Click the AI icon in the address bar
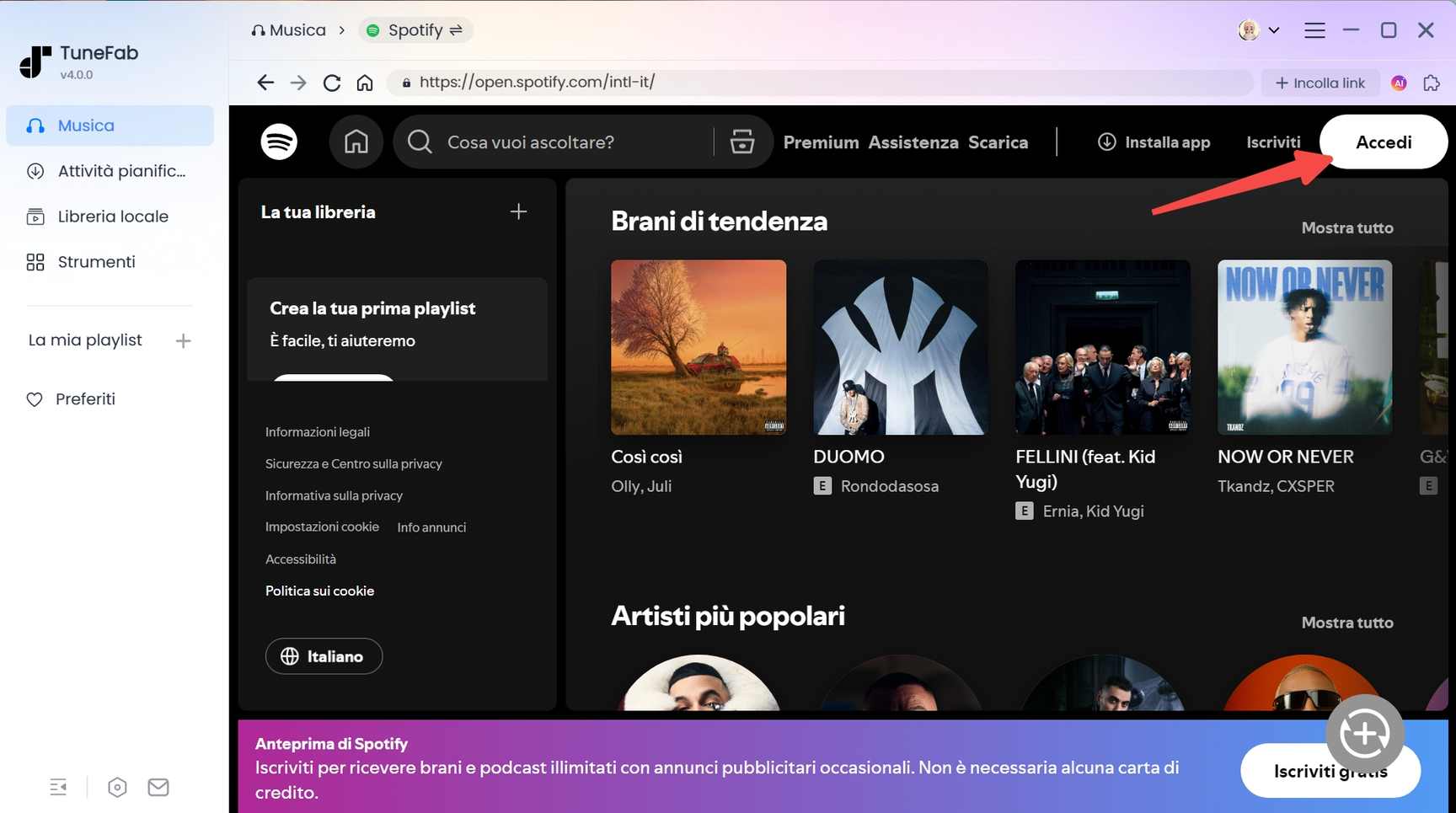 1399,83
